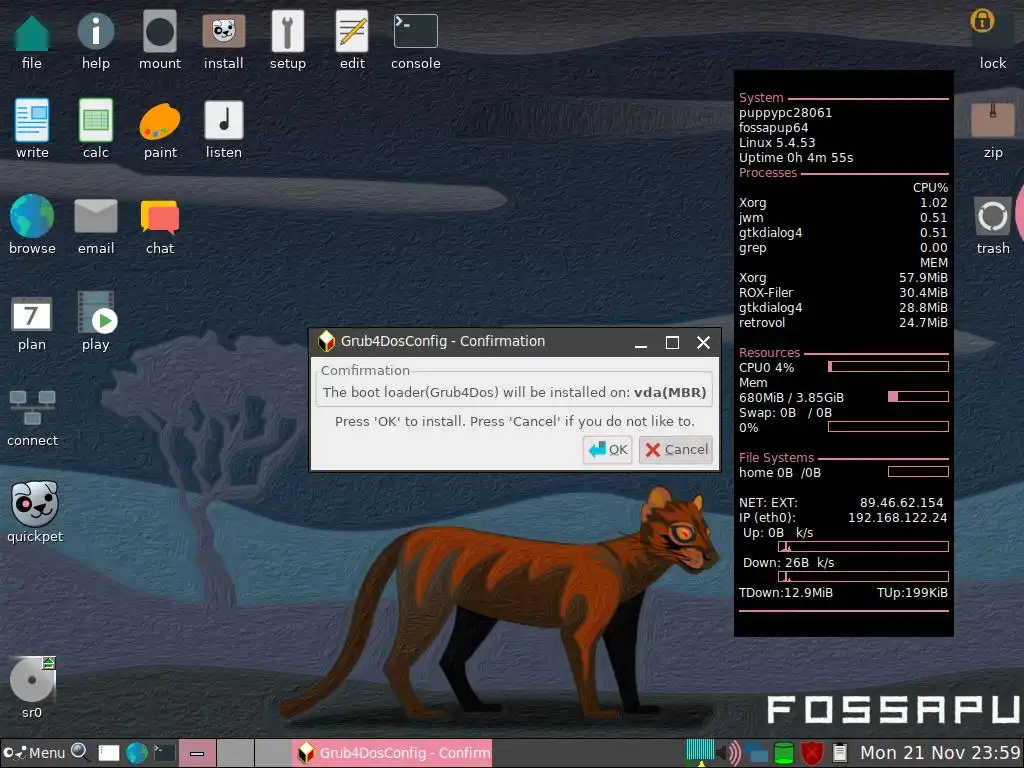Click the taskbar magnifier search icon
1024x768 pixels.
[x=80, y=752]
